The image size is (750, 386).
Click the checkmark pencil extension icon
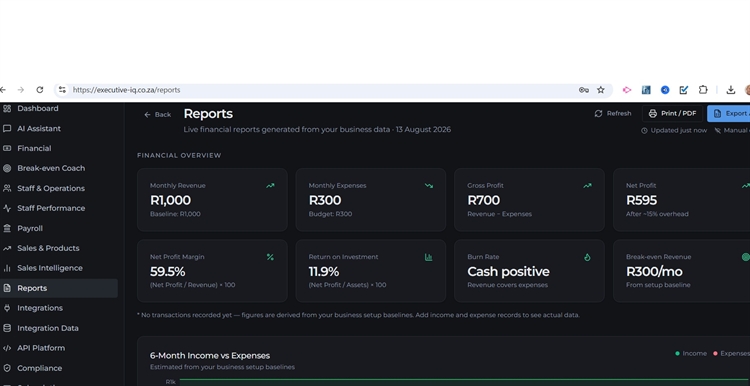[x=684, y=90]
